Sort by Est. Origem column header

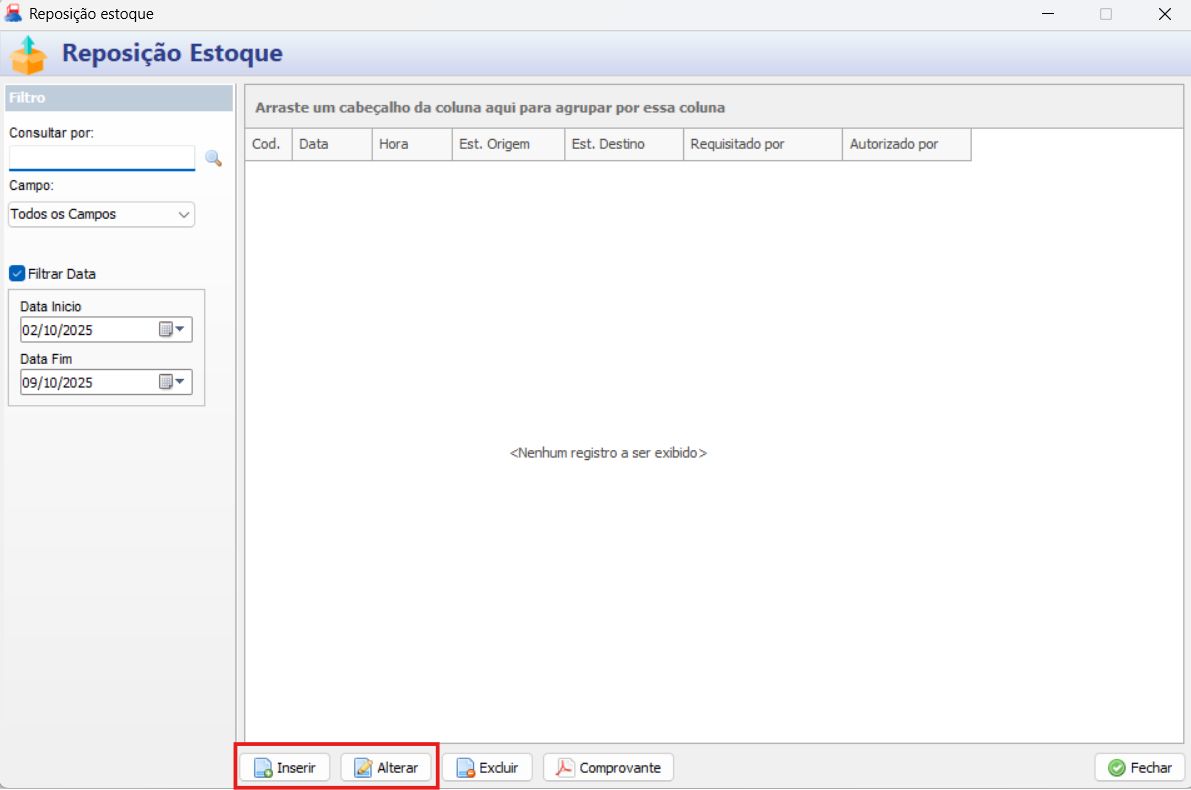click(507, 144)
